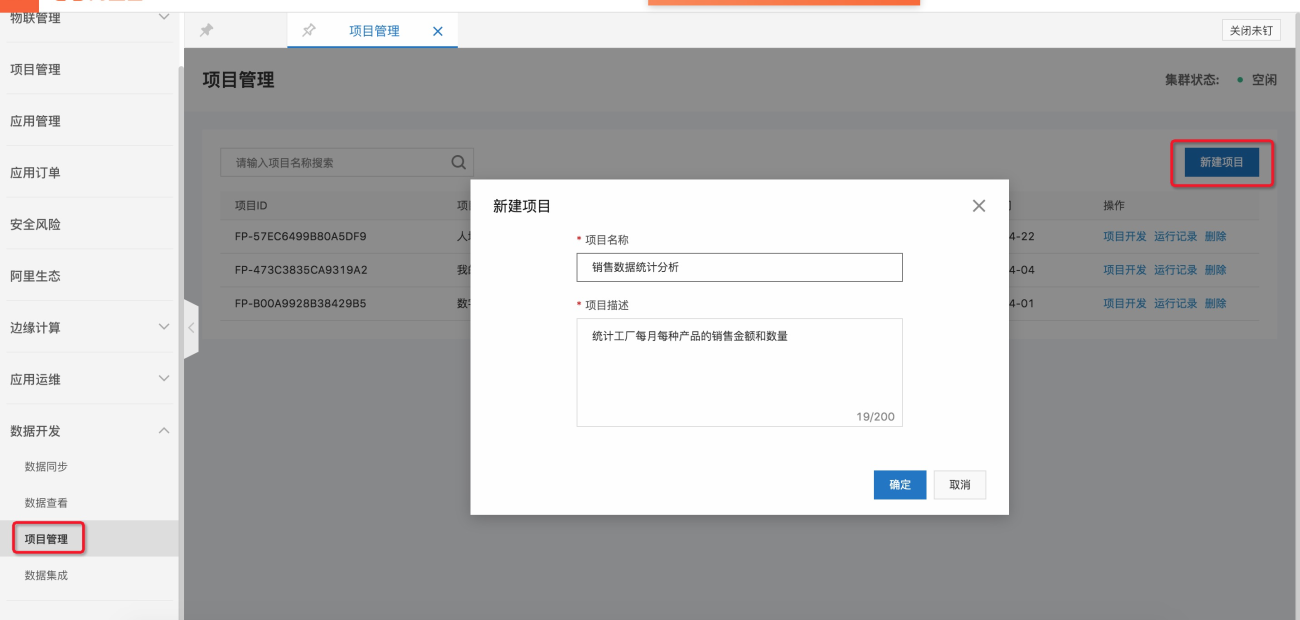Screen dimensions: 1300x620
Task: Open 应用订单 in the sidebar
Action: (x=35, y=173)
